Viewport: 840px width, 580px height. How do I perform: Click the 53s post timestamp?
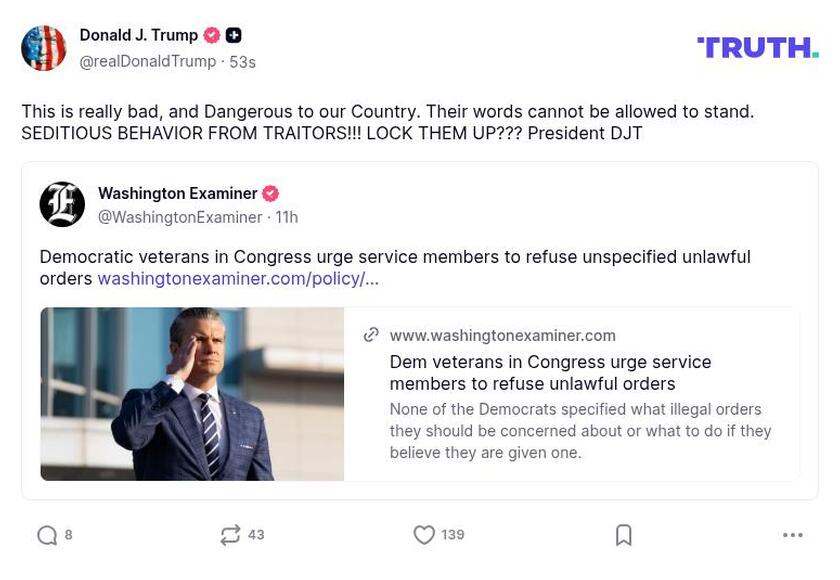click(x=242, y=62)
